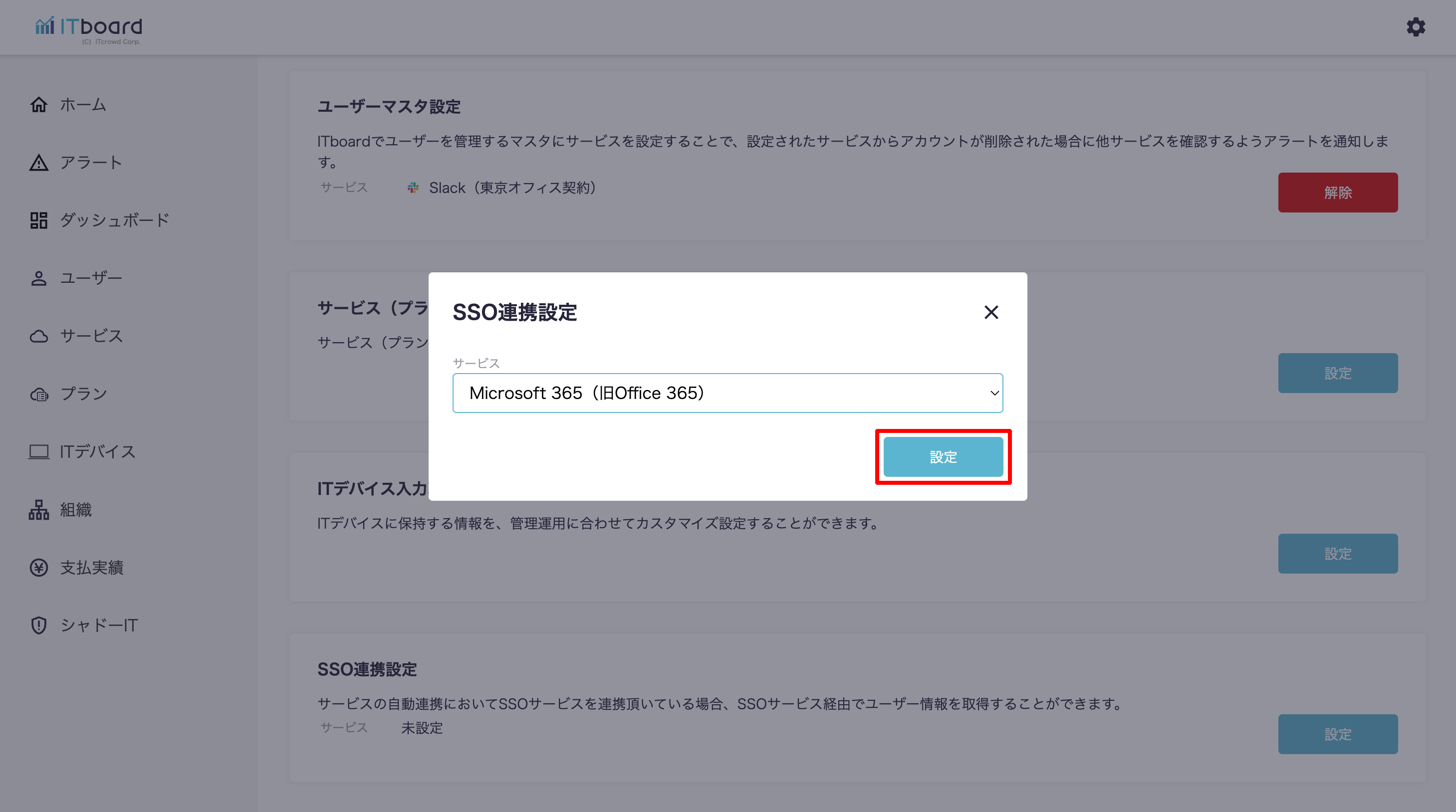Image resolution: width=1456 pixels, height=812 pixels.
Task: Open settings via the top-right gear icon
Action: (1415, 27)
